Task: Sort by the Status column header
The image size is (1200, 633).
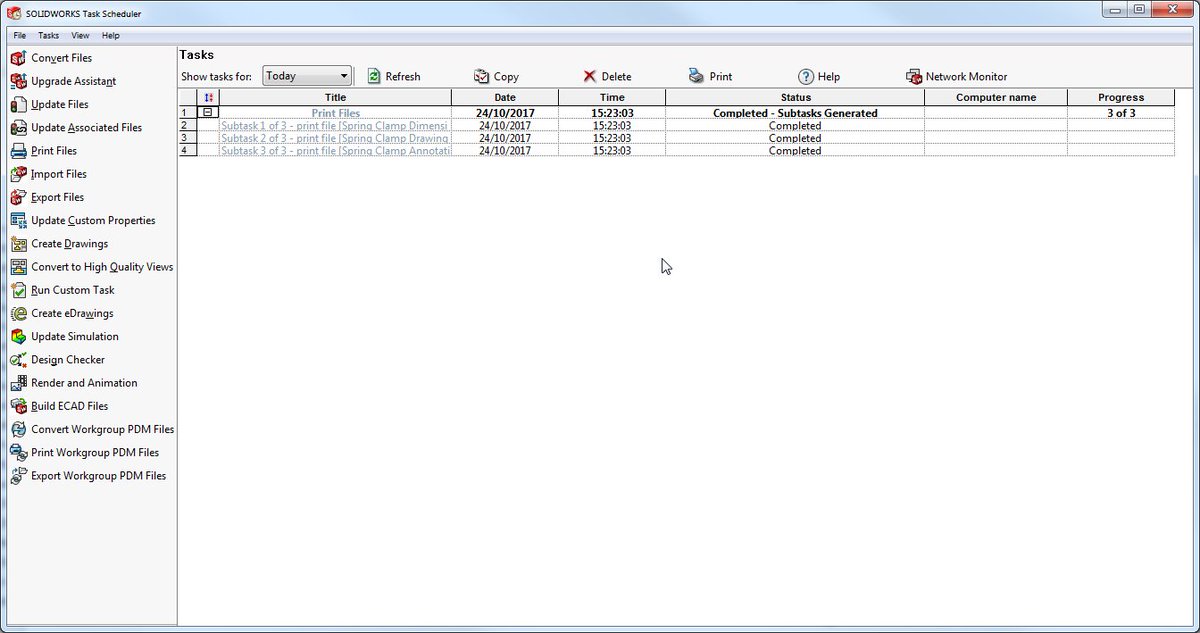Action: click(x=795, y=97)
